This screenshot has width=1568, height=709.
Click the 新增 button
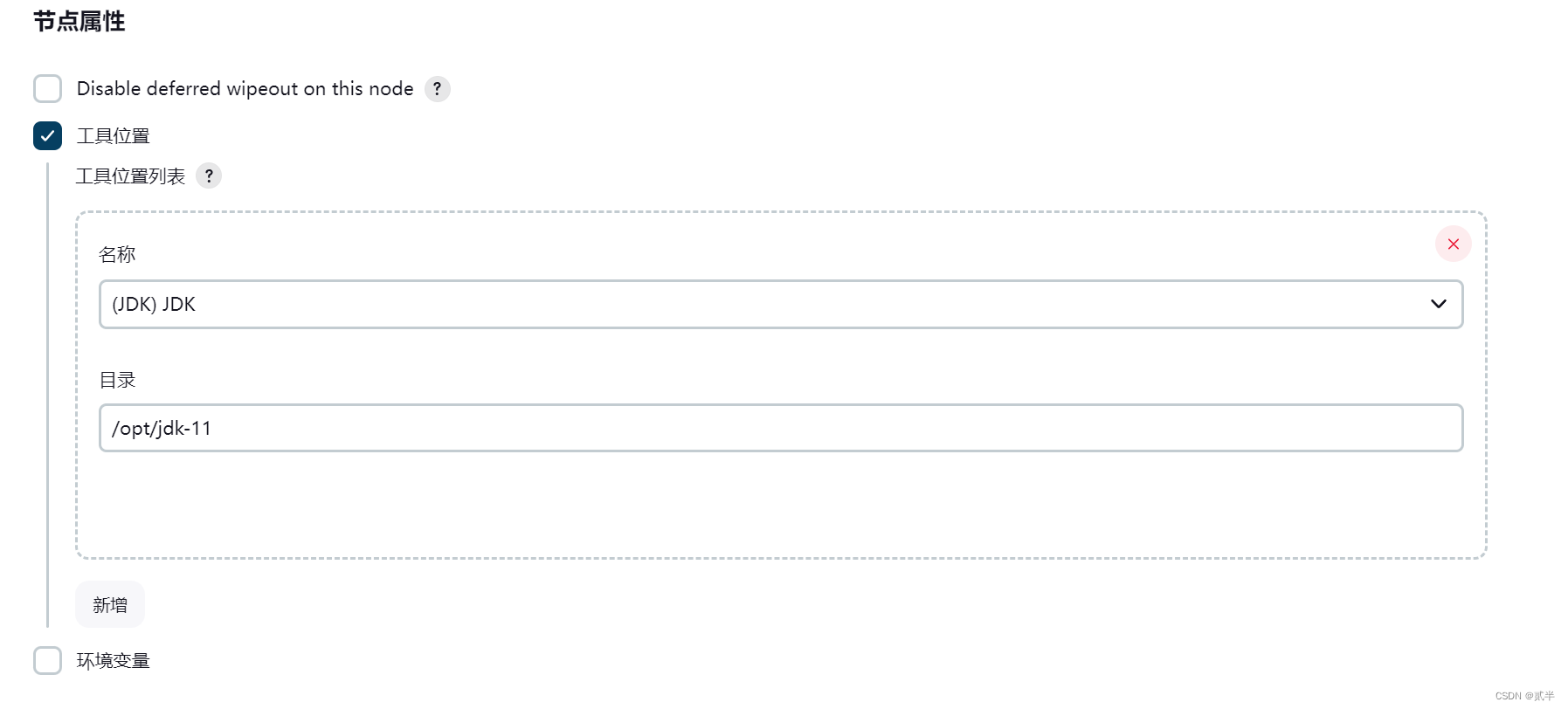point(110,604)
